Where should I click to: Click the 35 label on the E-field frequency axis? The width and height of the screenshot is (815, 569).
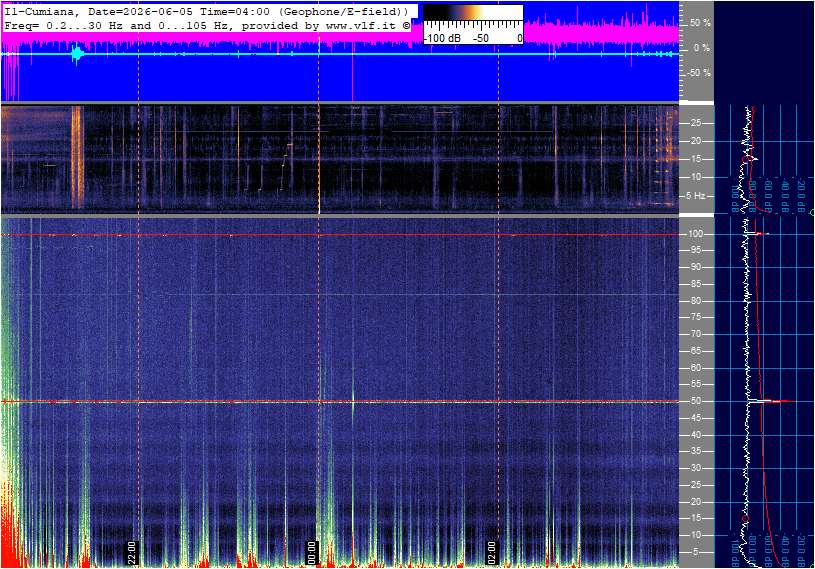click(x=697, y=452)
